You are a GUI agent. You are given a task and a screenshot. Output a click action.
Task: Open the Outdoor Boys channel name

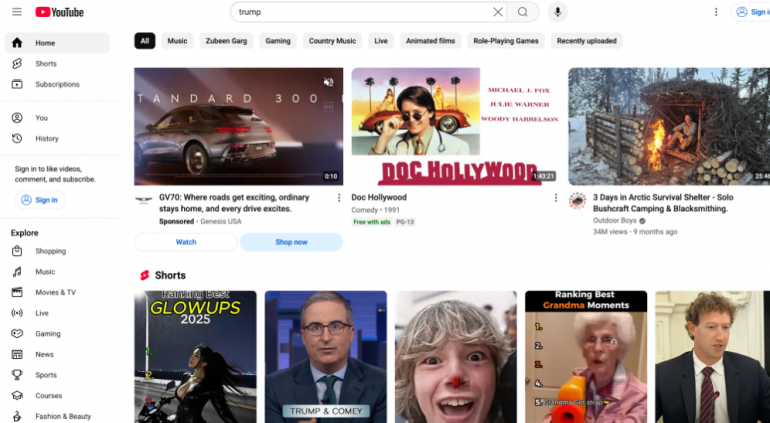(x=615, y=221)
